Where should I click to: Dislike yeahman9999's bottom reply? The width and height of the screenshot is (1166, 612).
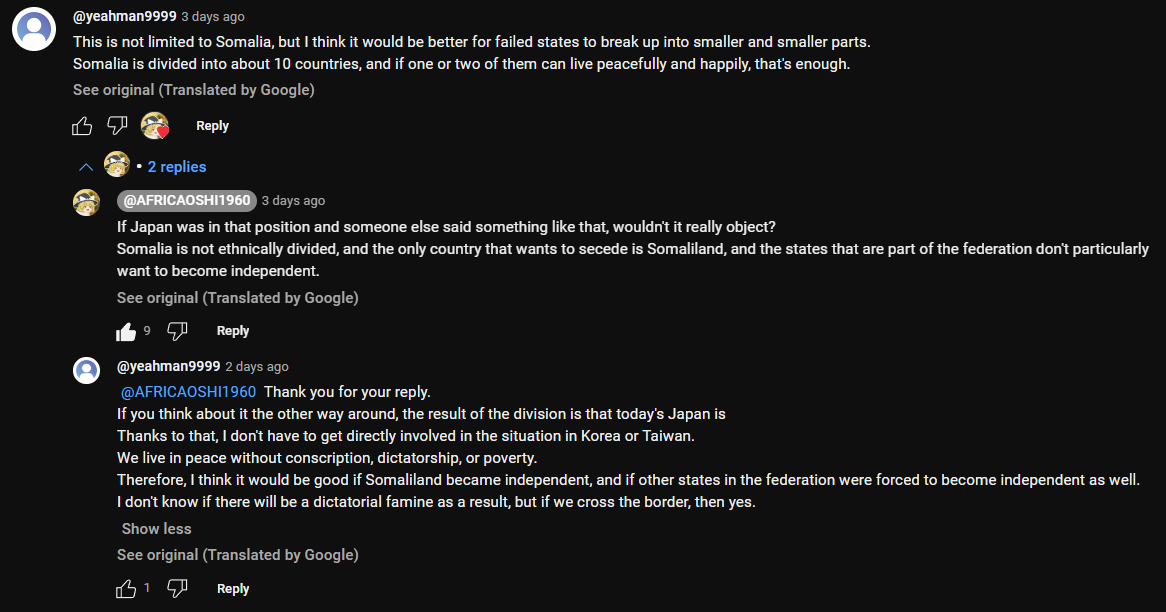(x=177, y=589)
